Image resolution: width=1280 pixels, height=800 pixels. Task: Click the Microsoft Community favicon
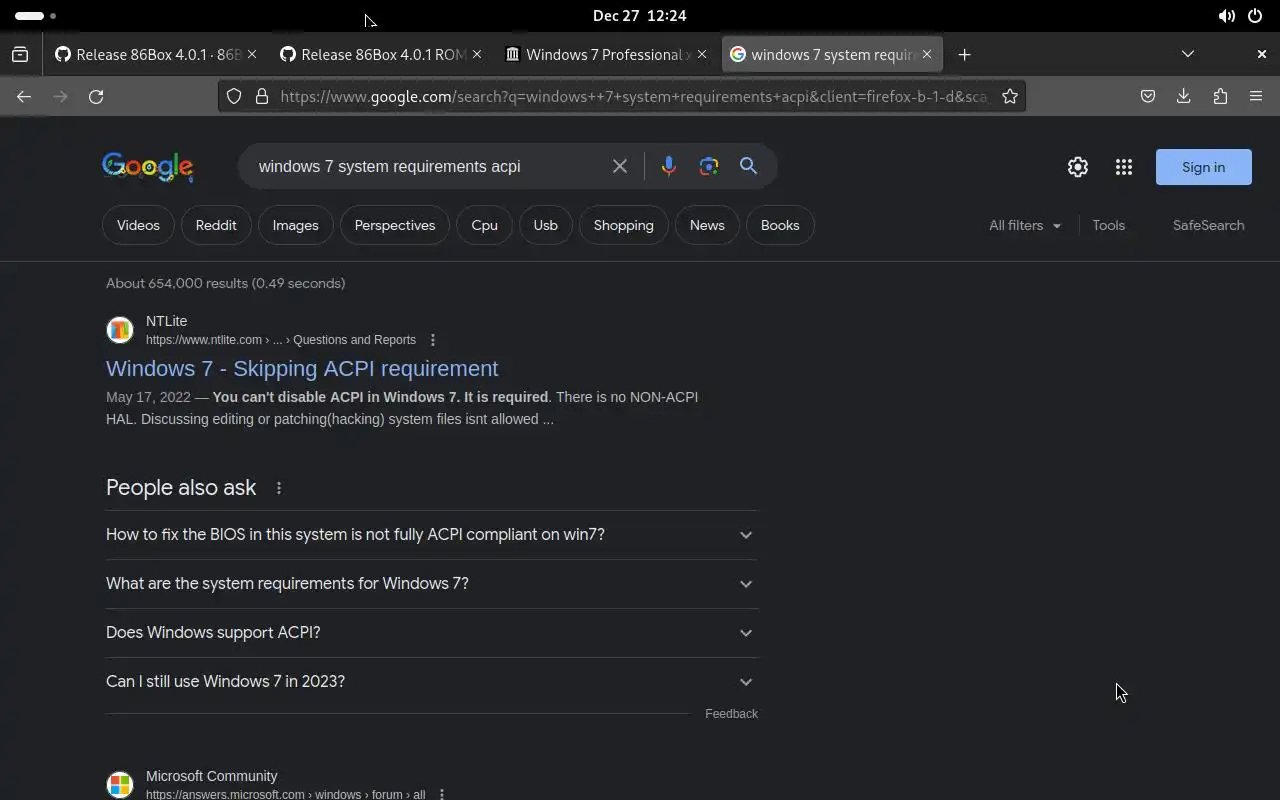[x=120, y=784]
